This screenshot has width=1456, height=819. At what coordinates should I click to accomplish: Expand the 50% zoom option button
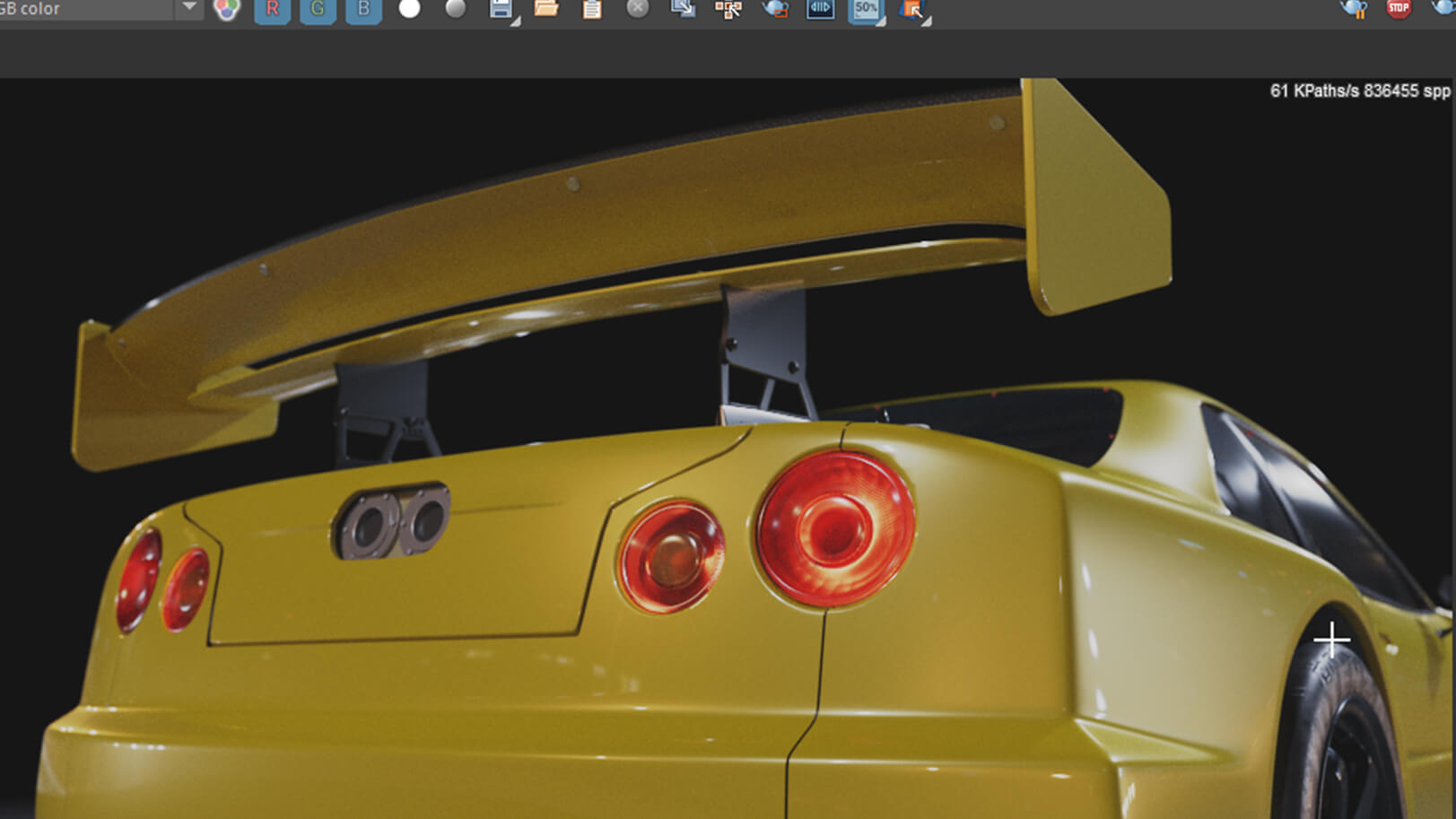pos(866,9)
